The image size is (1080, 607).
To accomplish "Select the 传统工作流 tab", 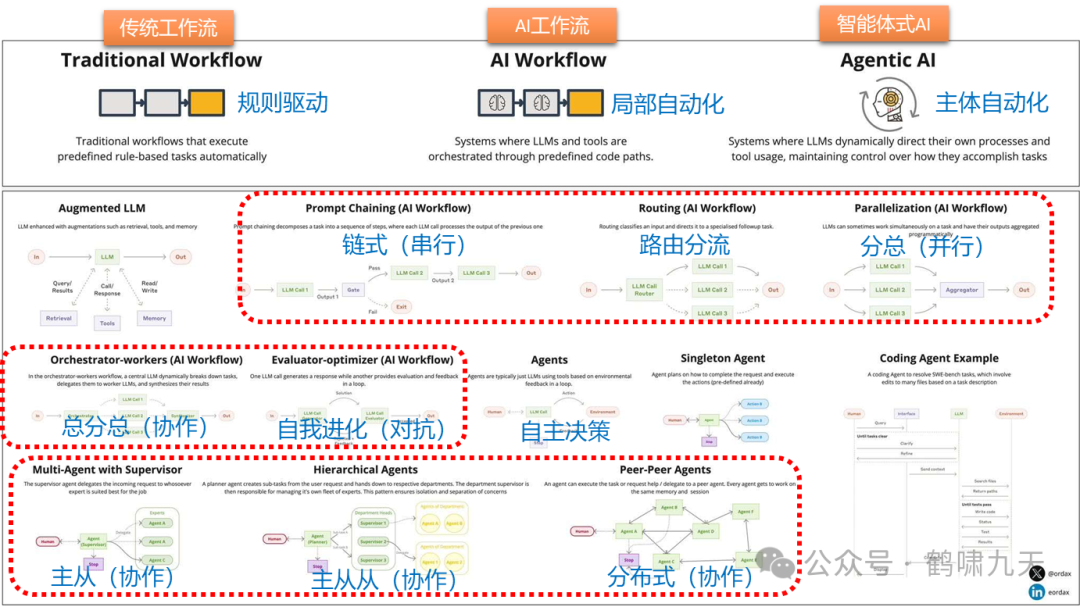I will pos(167,26).
